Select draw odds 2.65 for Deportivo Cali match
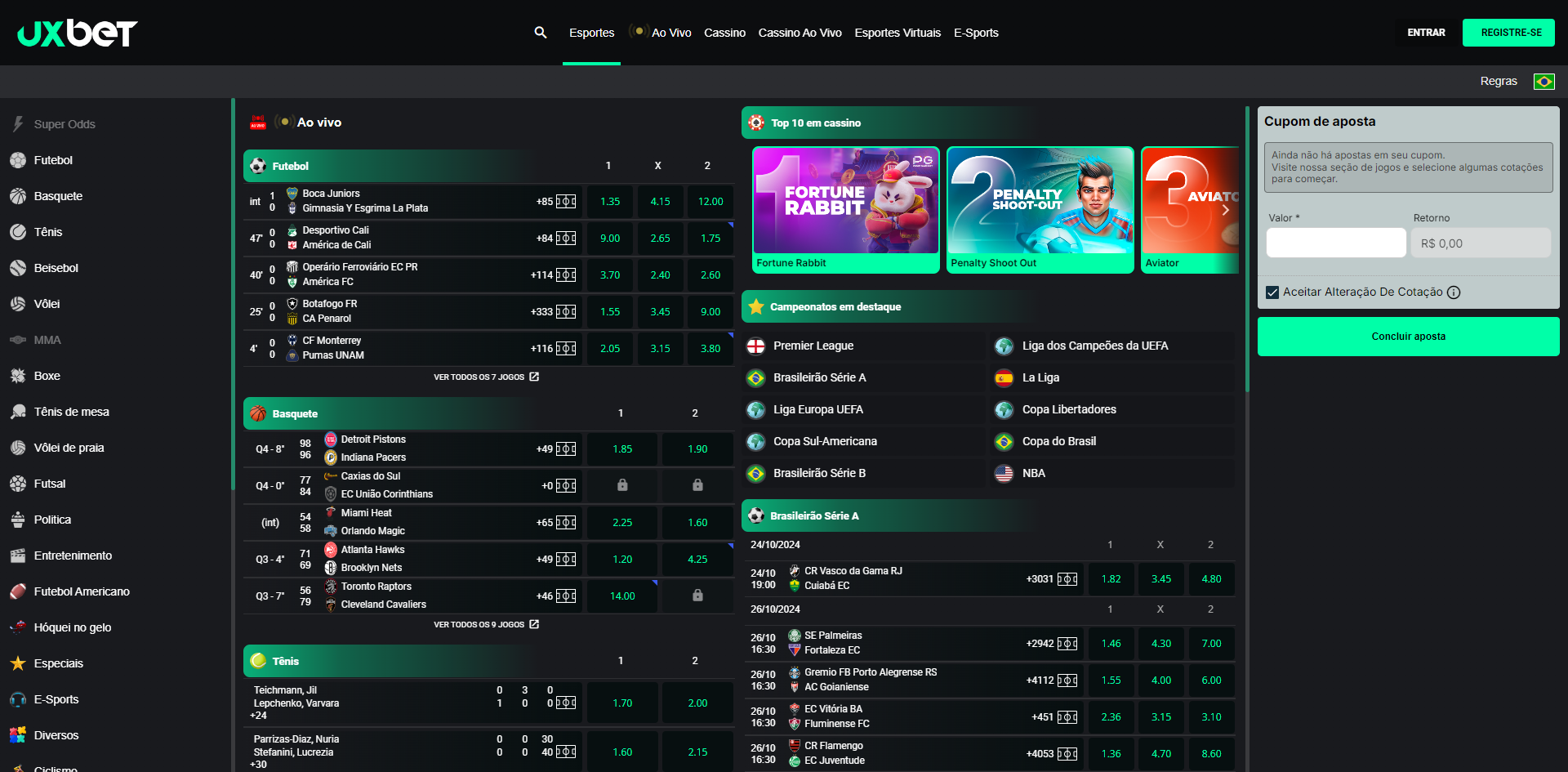Viewport: 1568px width, 772px height. click(x=660, y=239)
